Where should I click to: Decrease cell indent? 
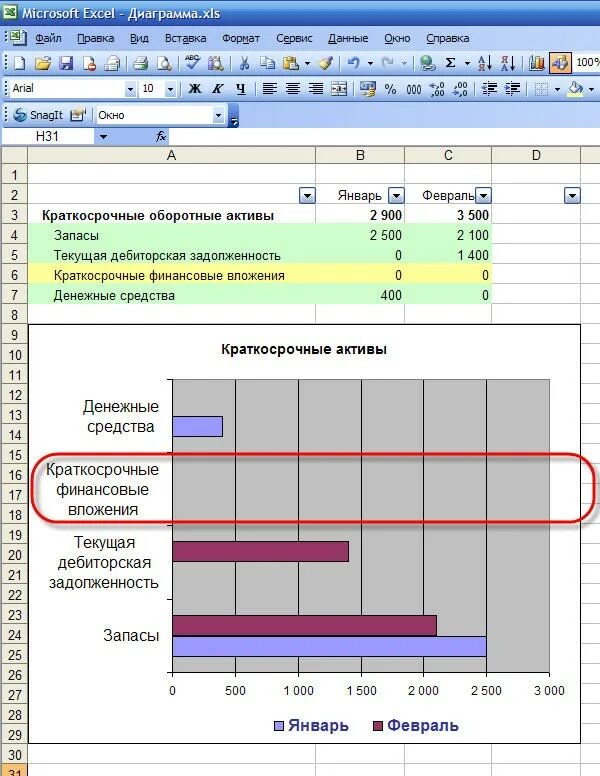click(x=489, y=89)
